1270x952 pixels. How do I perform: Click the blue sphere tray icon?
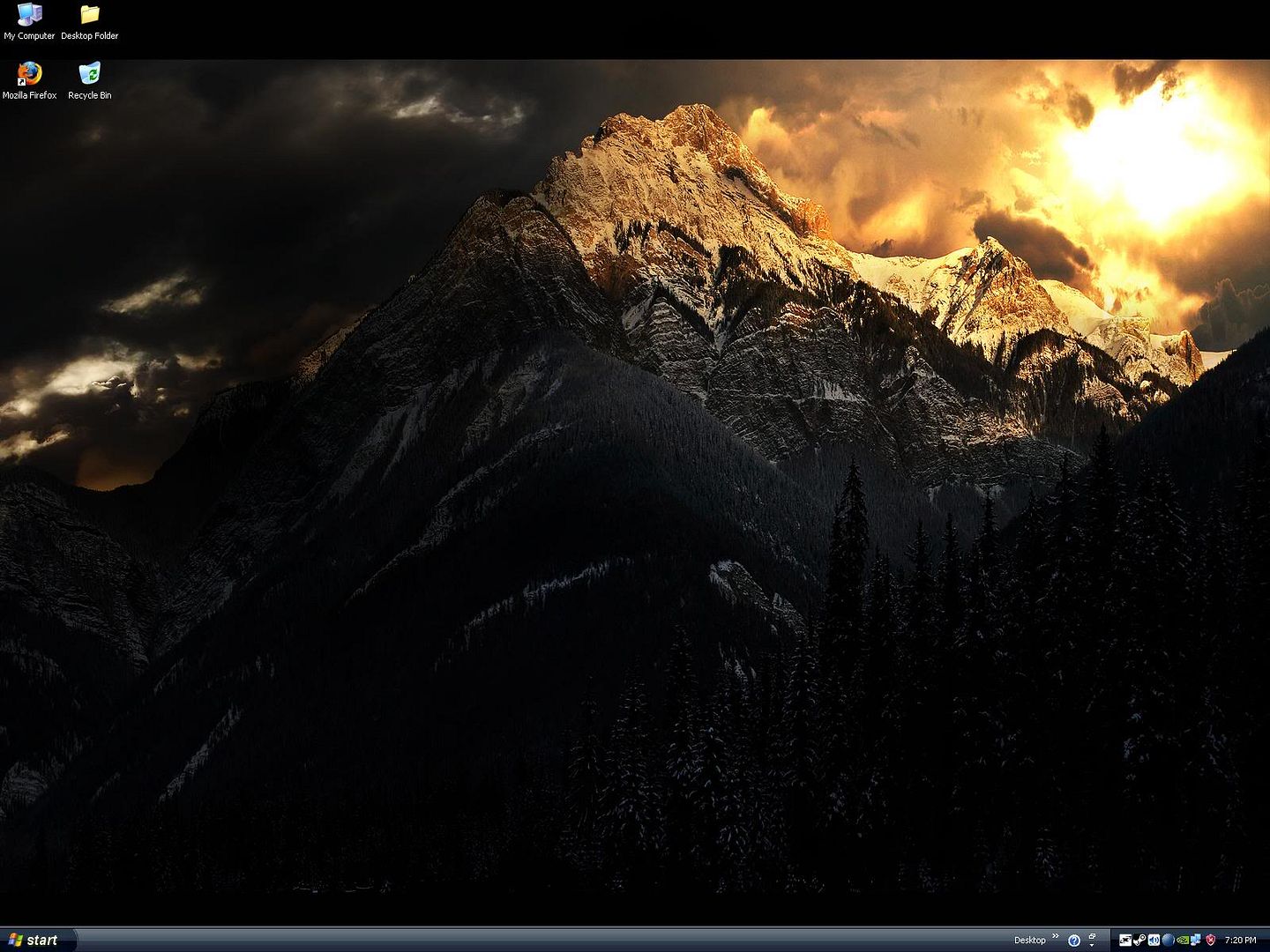(x=1168, y=940)
